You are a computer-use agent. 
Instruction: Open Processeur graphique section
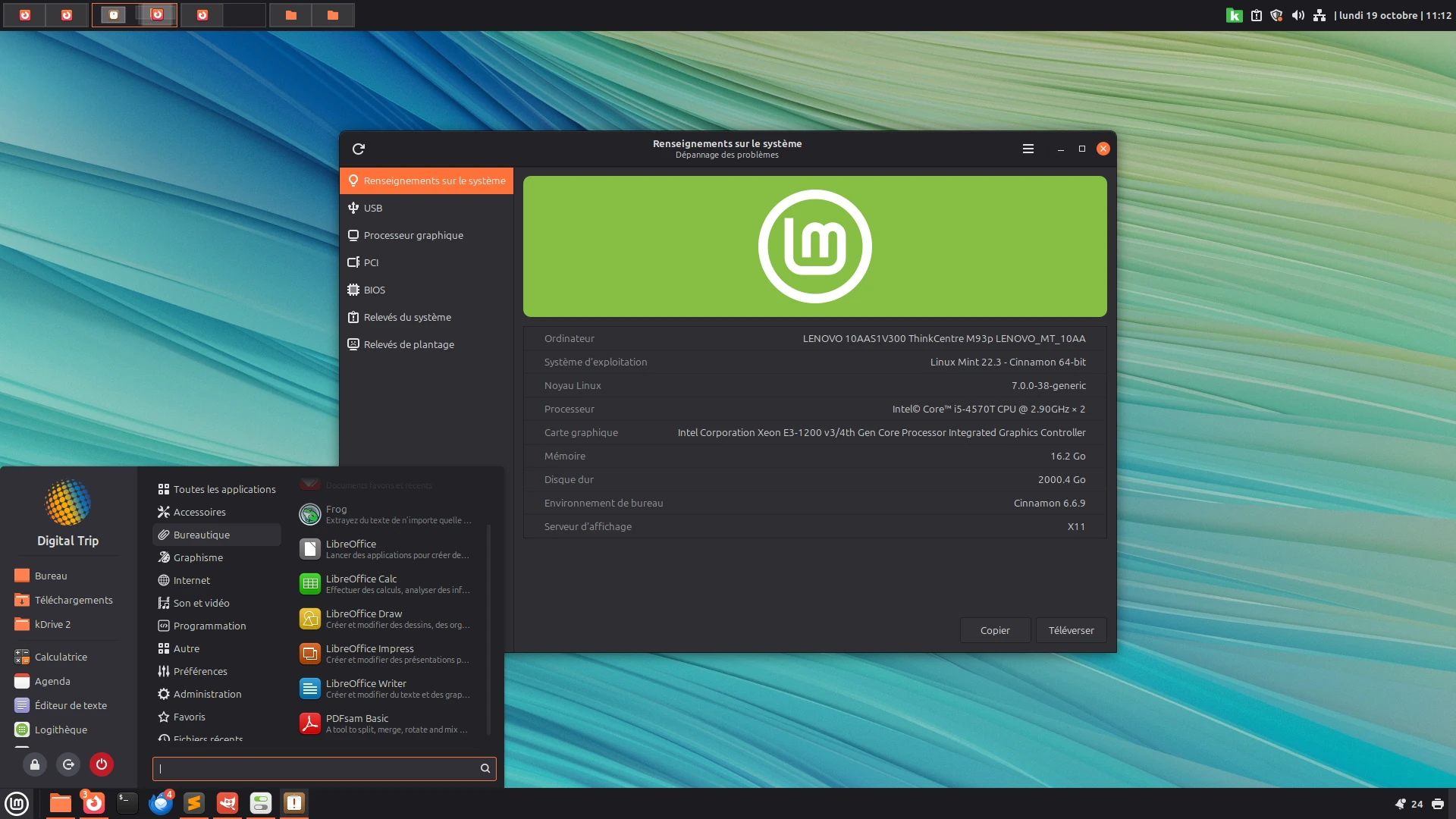[426, 235]
